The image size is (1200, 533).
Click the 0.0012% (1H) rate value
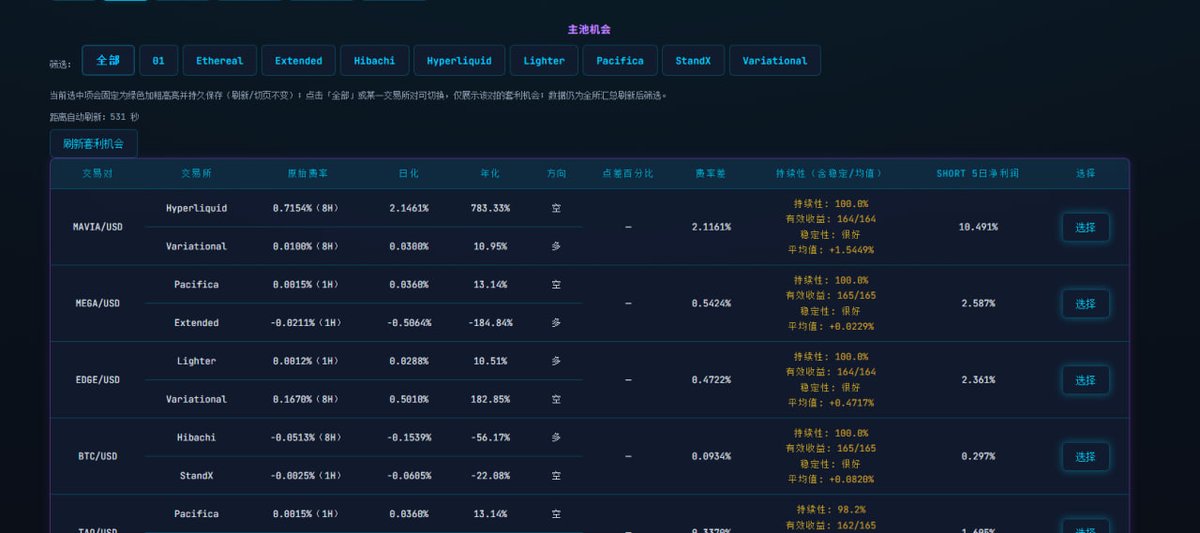tap(307, 361)
